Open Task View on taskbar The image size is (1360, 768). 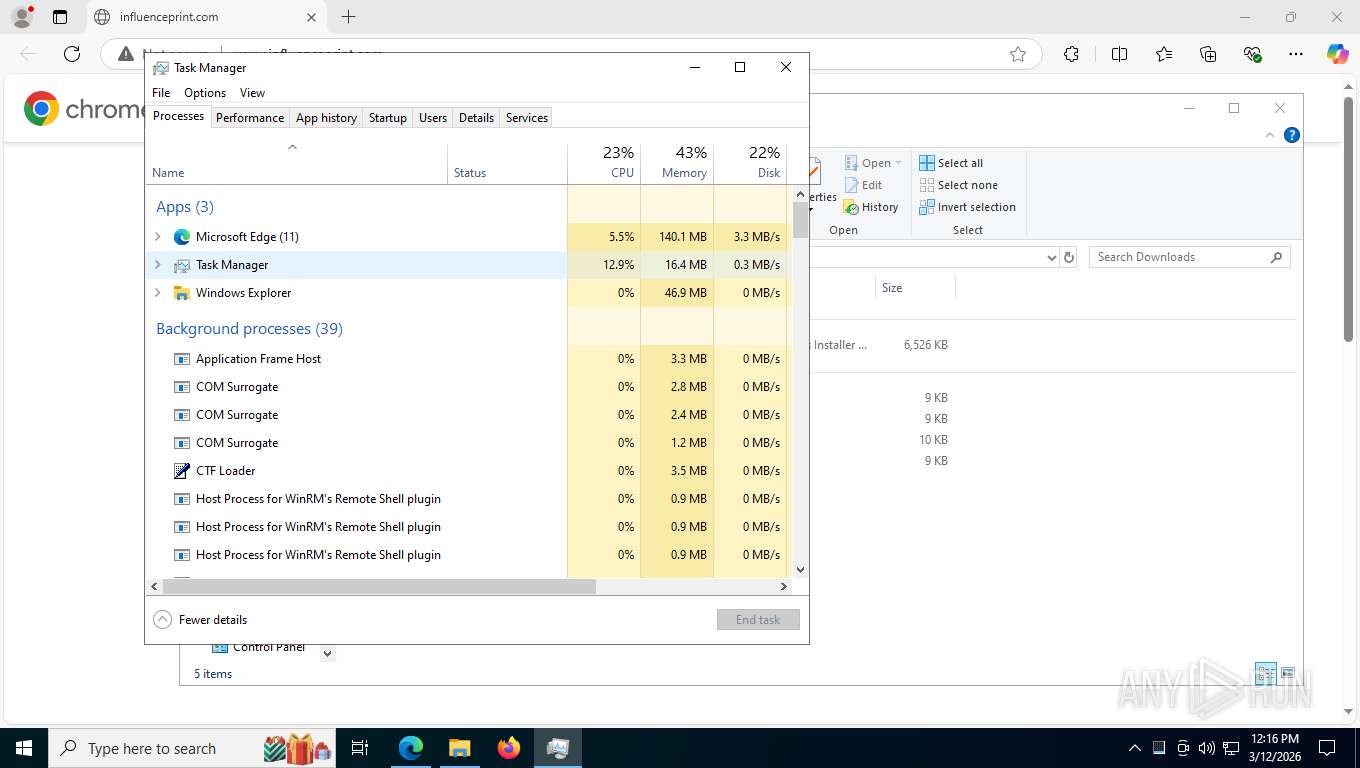(360, 748)
